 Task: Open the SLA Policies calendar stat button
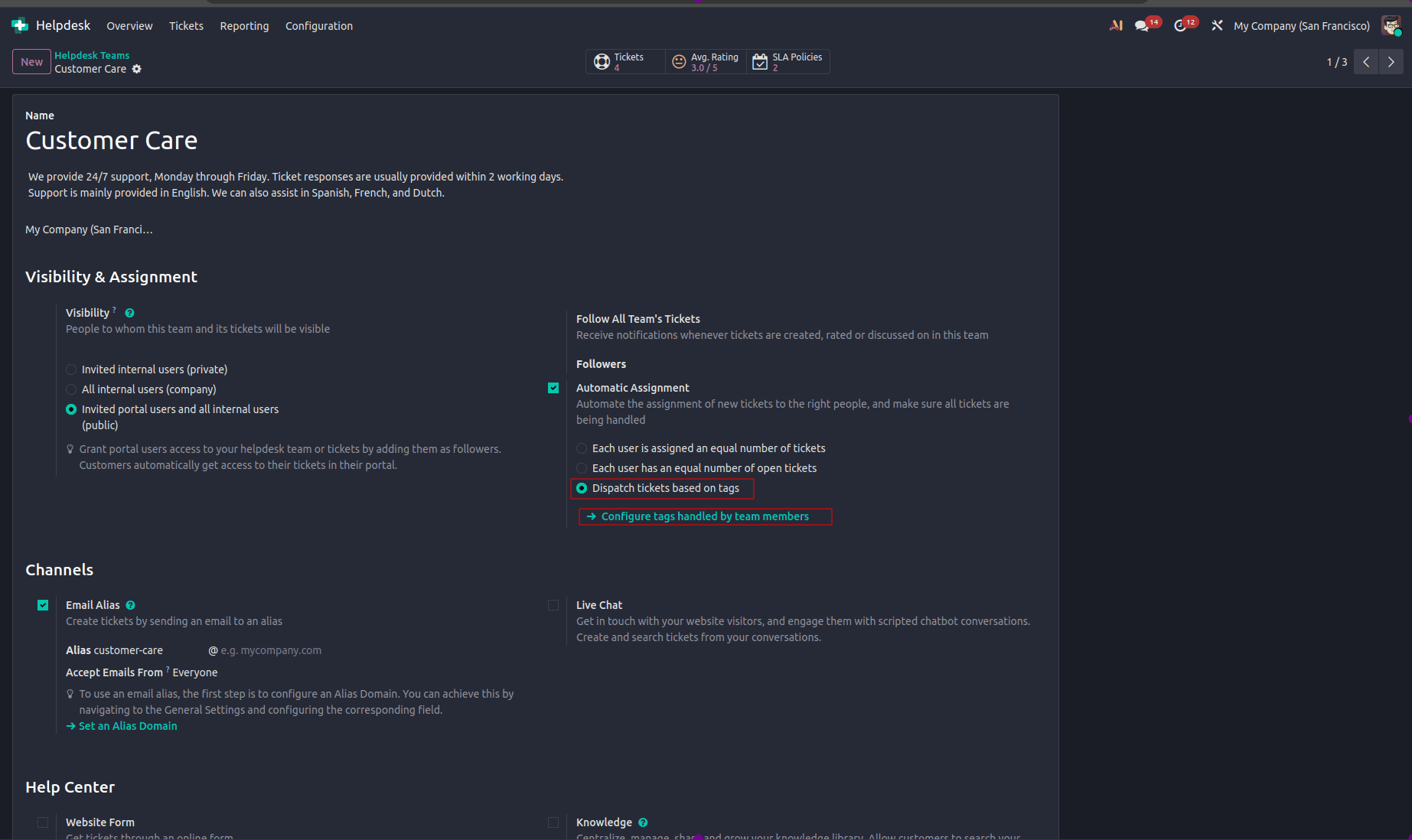(x=788, y=61)
